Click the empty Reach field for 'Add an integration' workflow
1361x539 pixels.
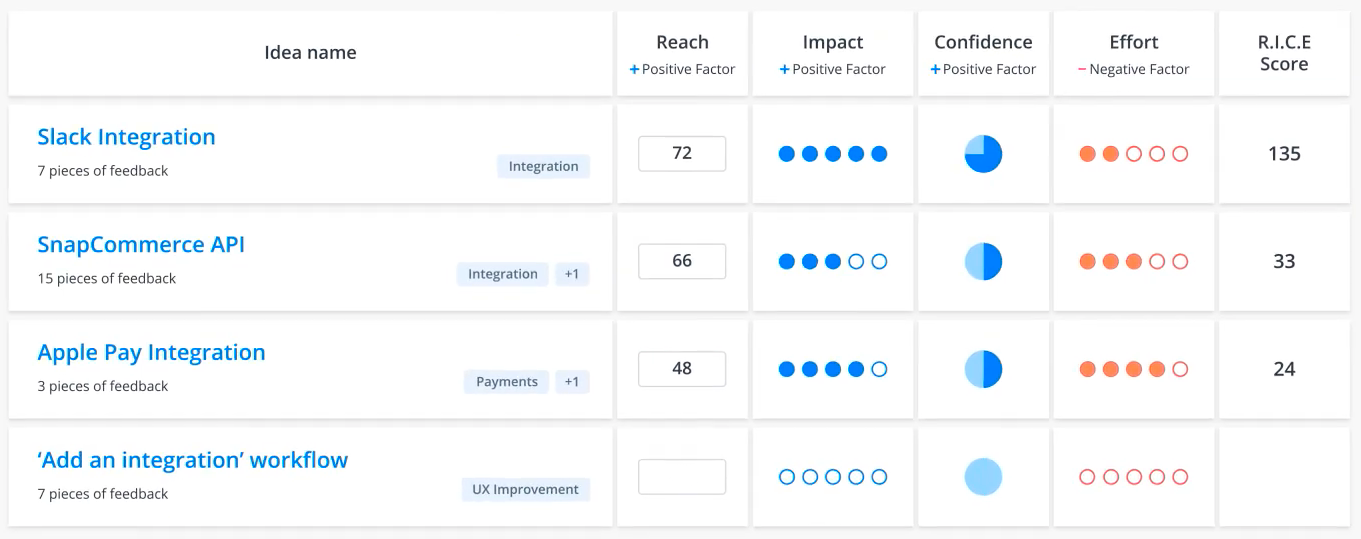(x=682, y=477)
